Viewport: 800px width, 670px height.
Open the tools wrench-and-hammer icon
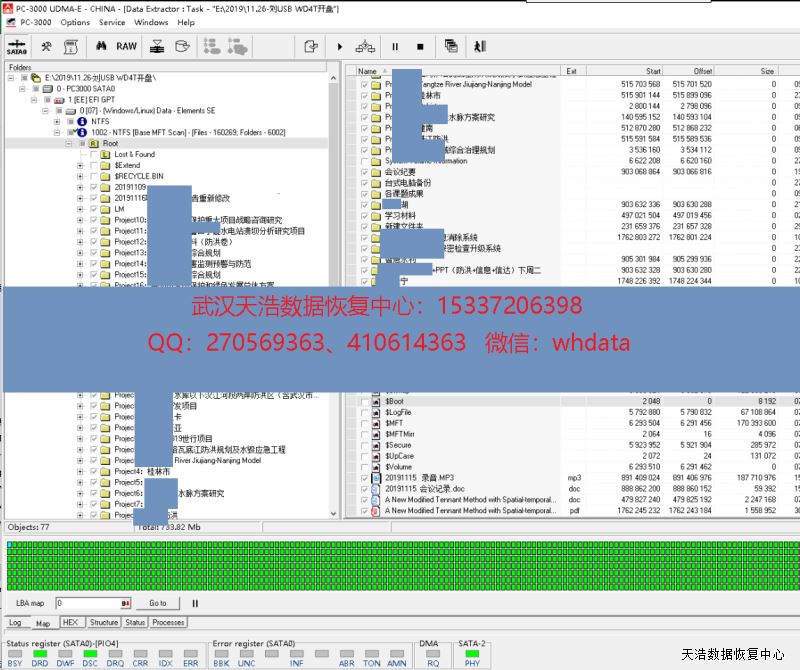tap(46, 46)
